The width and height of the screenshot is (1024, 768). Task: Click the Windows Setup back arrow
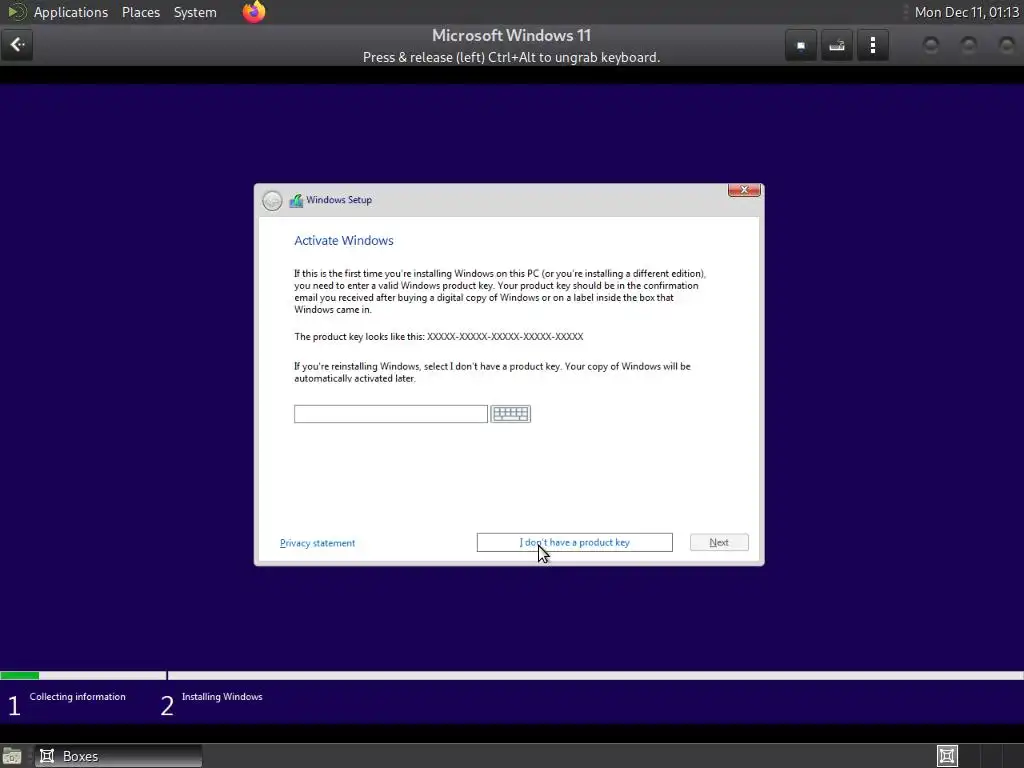coord(272,200)
